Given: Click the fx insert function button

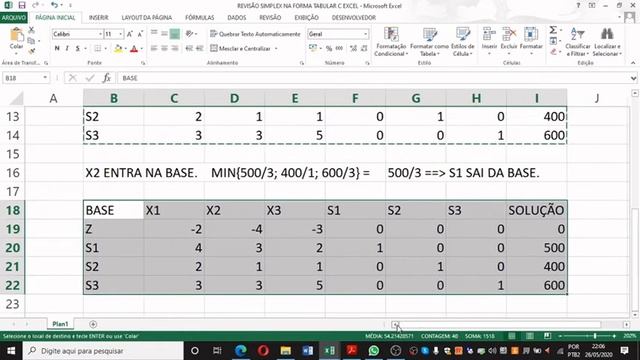Looking at the screenshot, I should coord(107,78).
